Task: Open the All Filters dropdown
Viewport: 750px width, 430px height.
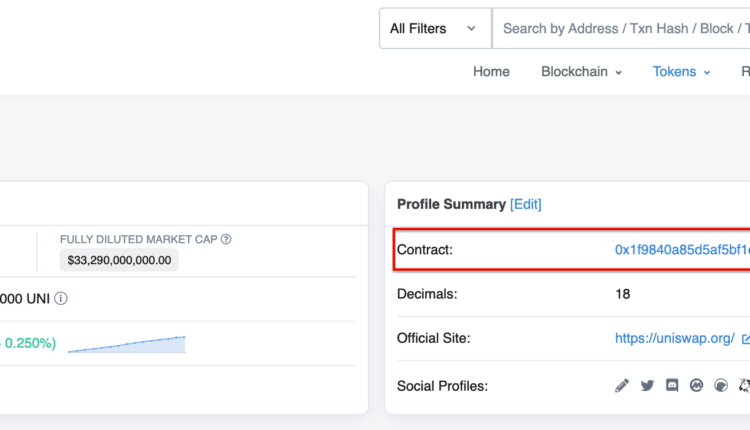Action: tap(434, 28)
